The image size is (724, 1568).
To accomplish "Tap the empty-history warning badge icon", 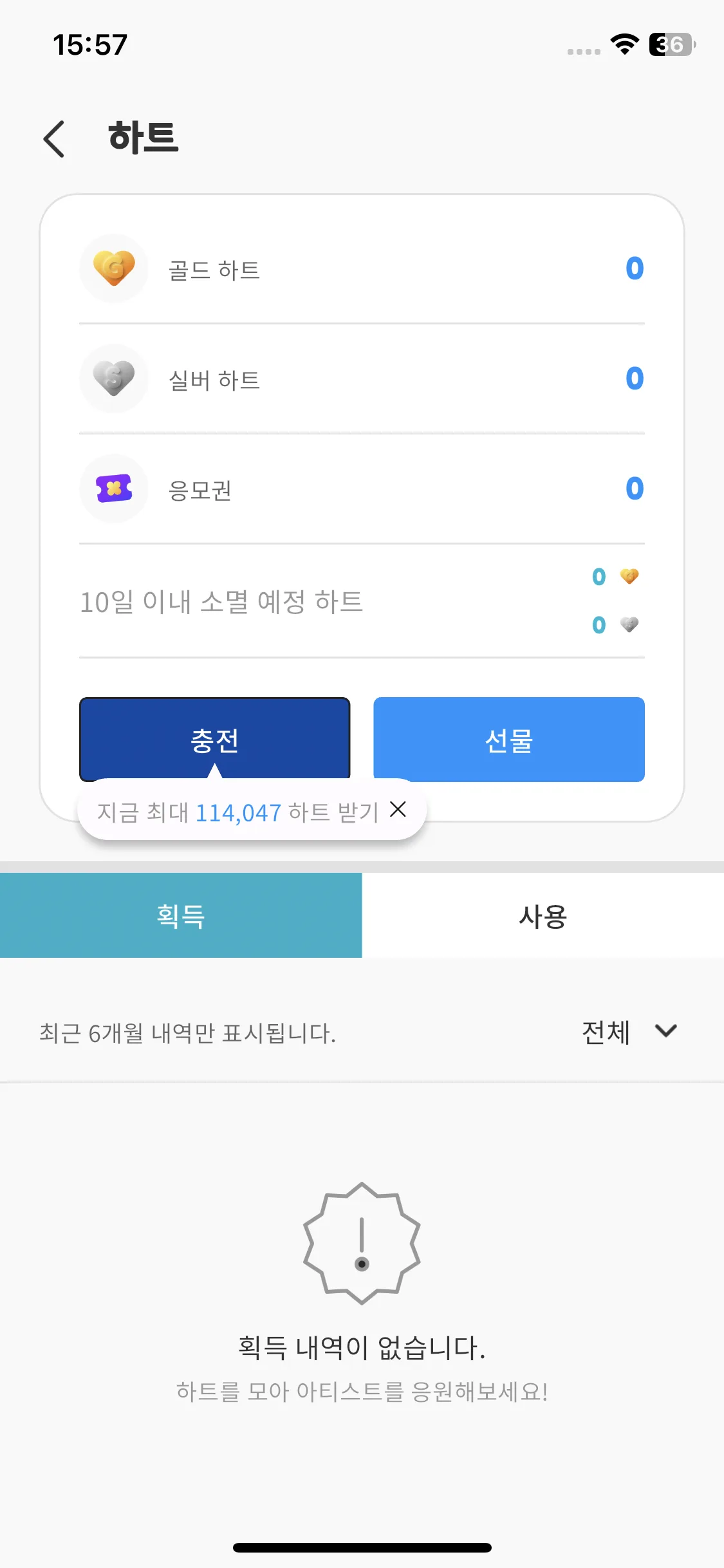I will coord(362,1243).
